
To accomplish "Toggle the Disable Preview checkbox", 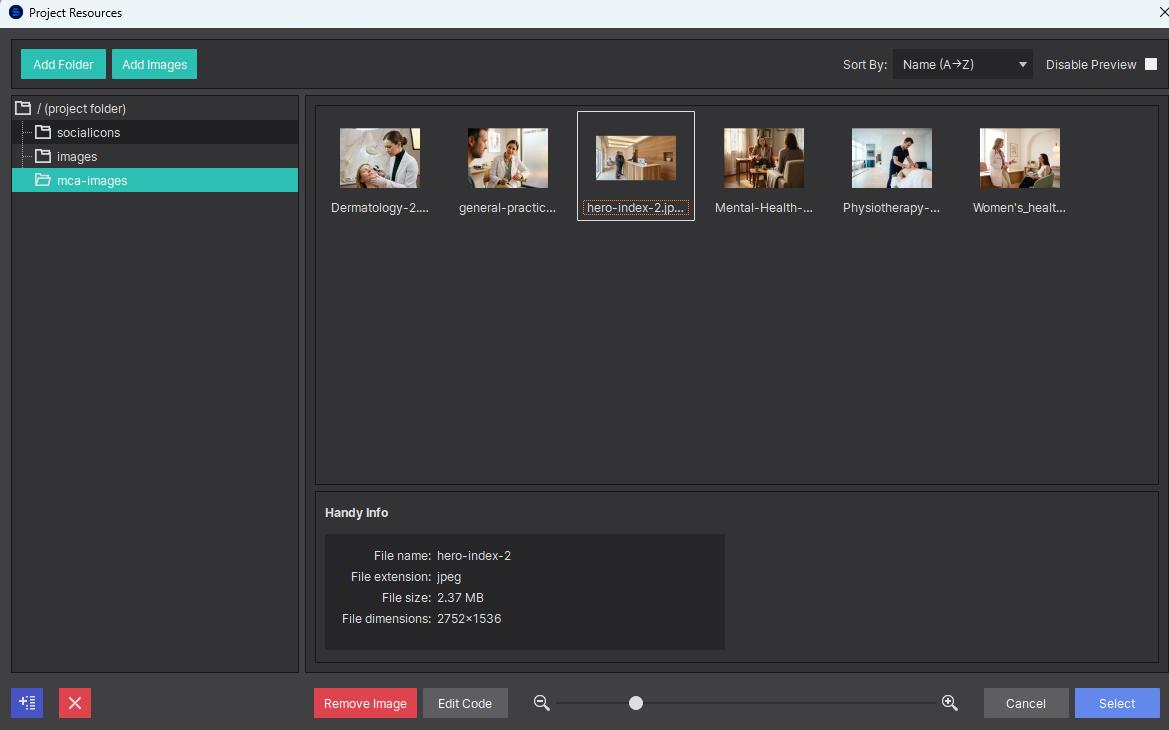I will (1151, 64).
